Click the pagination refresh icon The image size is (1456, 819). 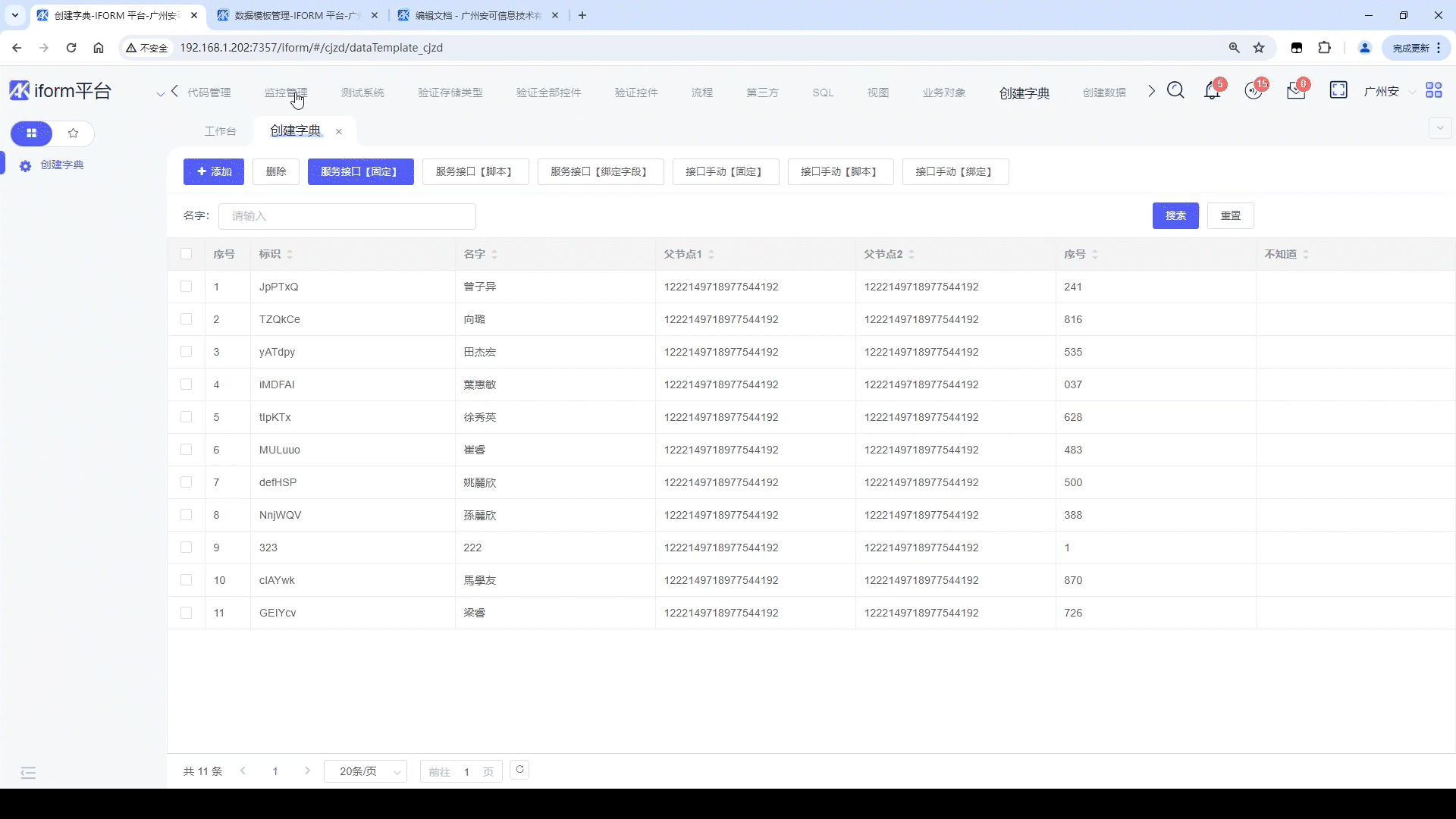tap(519, 770)
